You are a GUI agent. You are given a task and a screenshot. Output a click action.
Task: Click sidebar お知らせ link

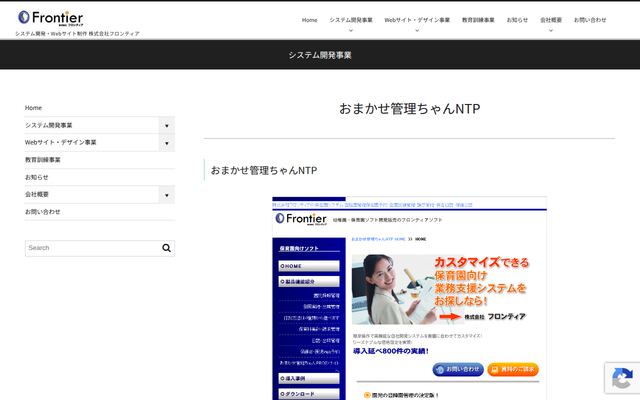(36, 177)
